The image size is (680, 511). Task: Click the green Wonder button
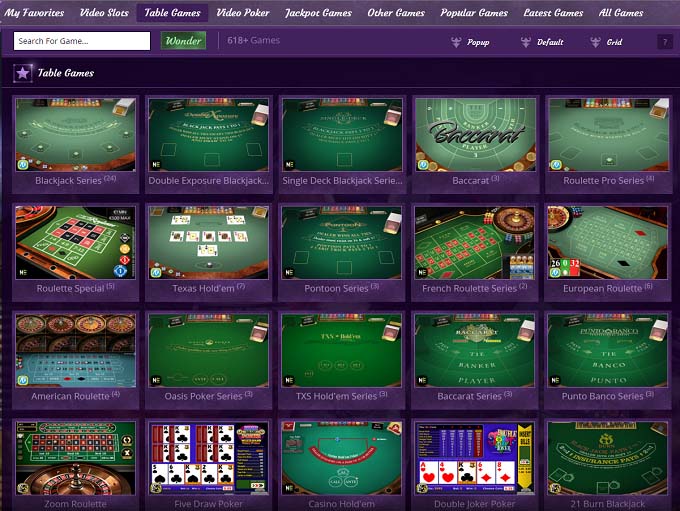[183, 41]
